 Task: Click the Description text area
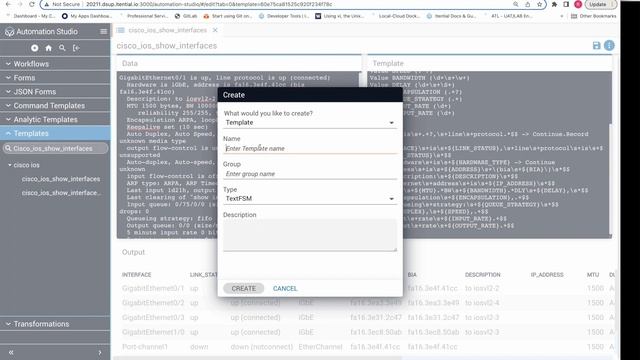(x=310, y=235)
